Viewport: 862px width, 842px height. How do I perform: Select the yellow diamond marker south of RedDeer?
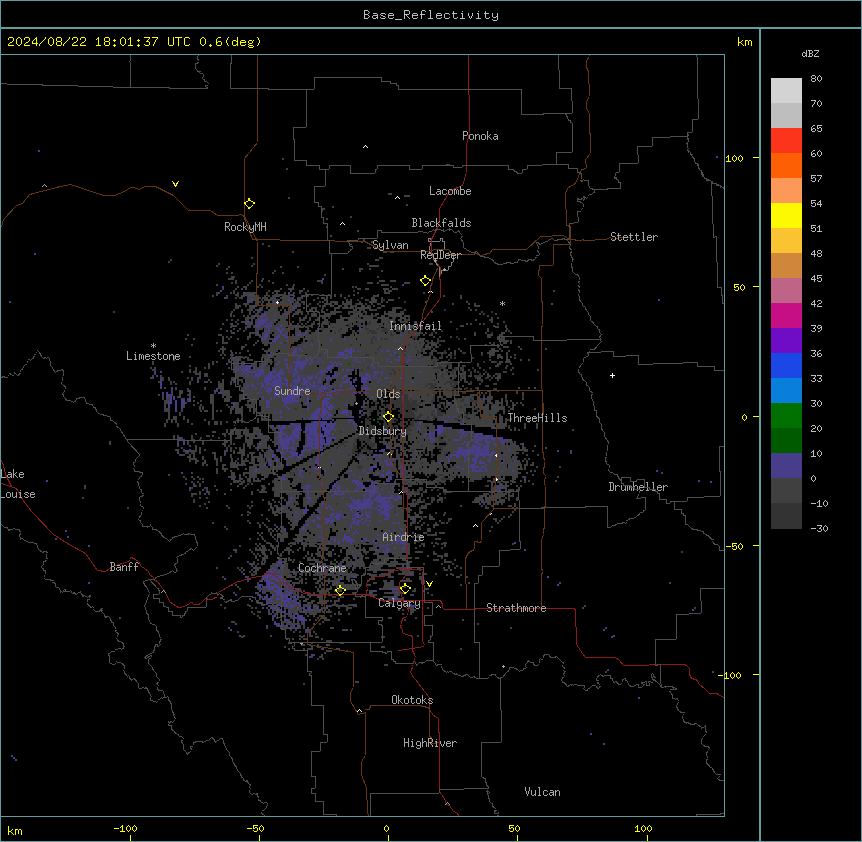point(426,281)
